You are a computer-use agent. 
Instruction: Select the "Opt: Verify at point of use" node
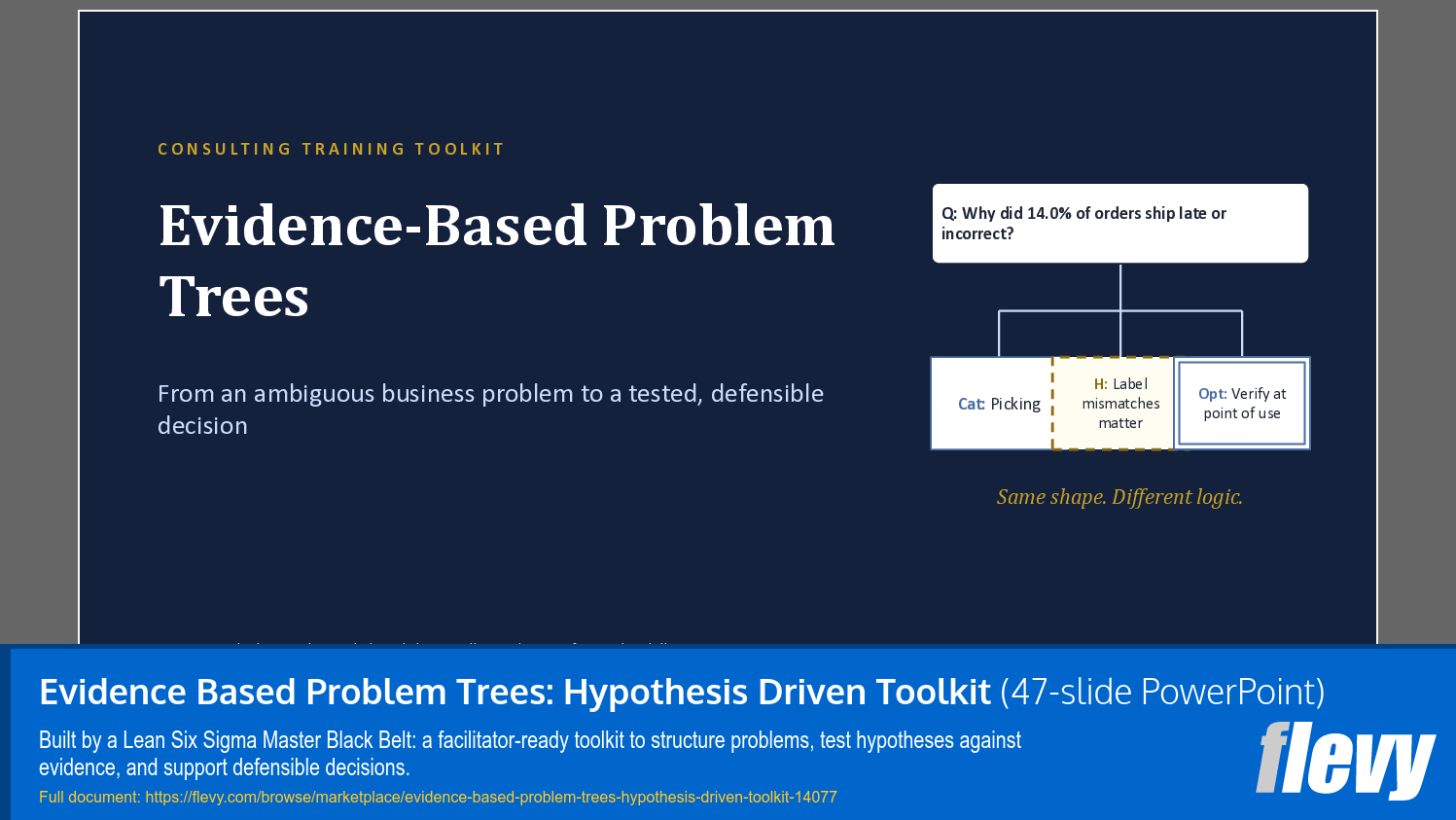coord(1242,404)
